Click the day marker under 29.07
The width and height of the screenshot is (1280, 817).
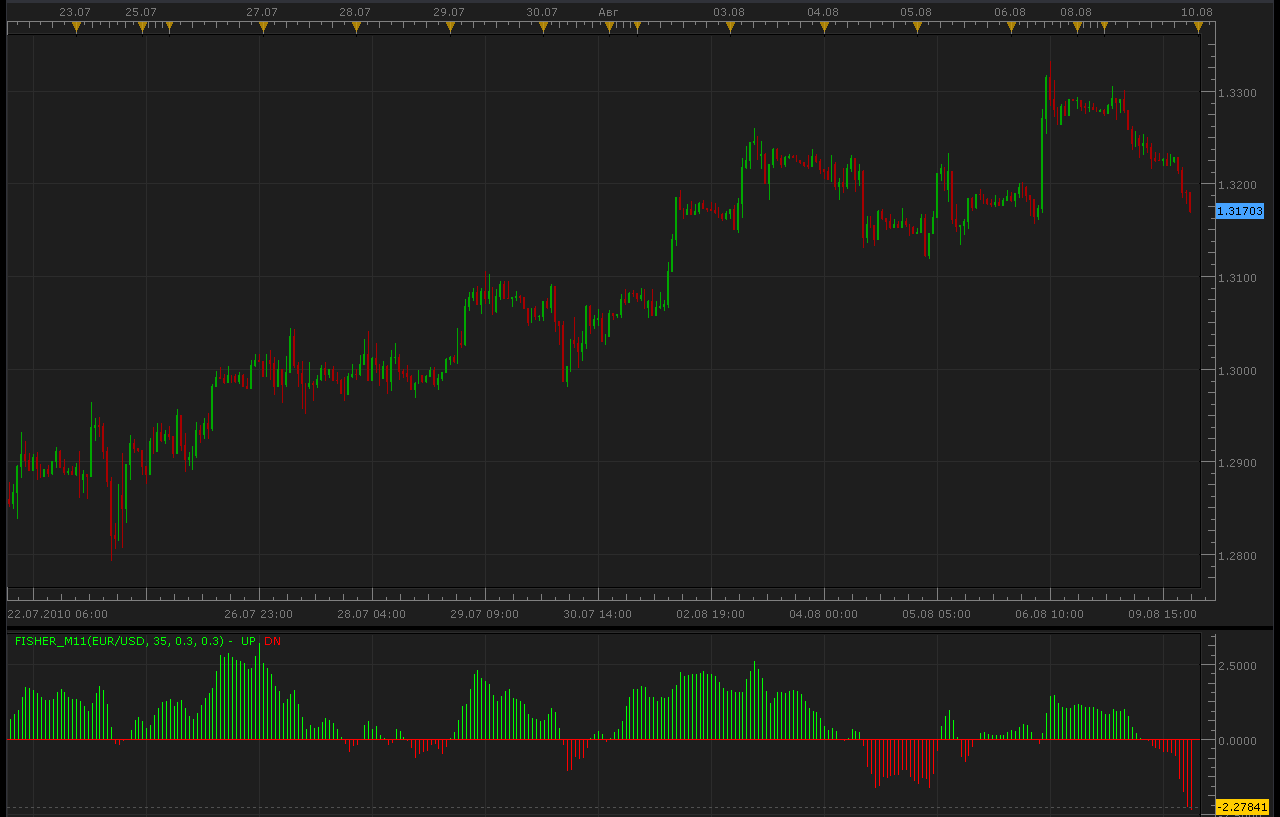450,28
